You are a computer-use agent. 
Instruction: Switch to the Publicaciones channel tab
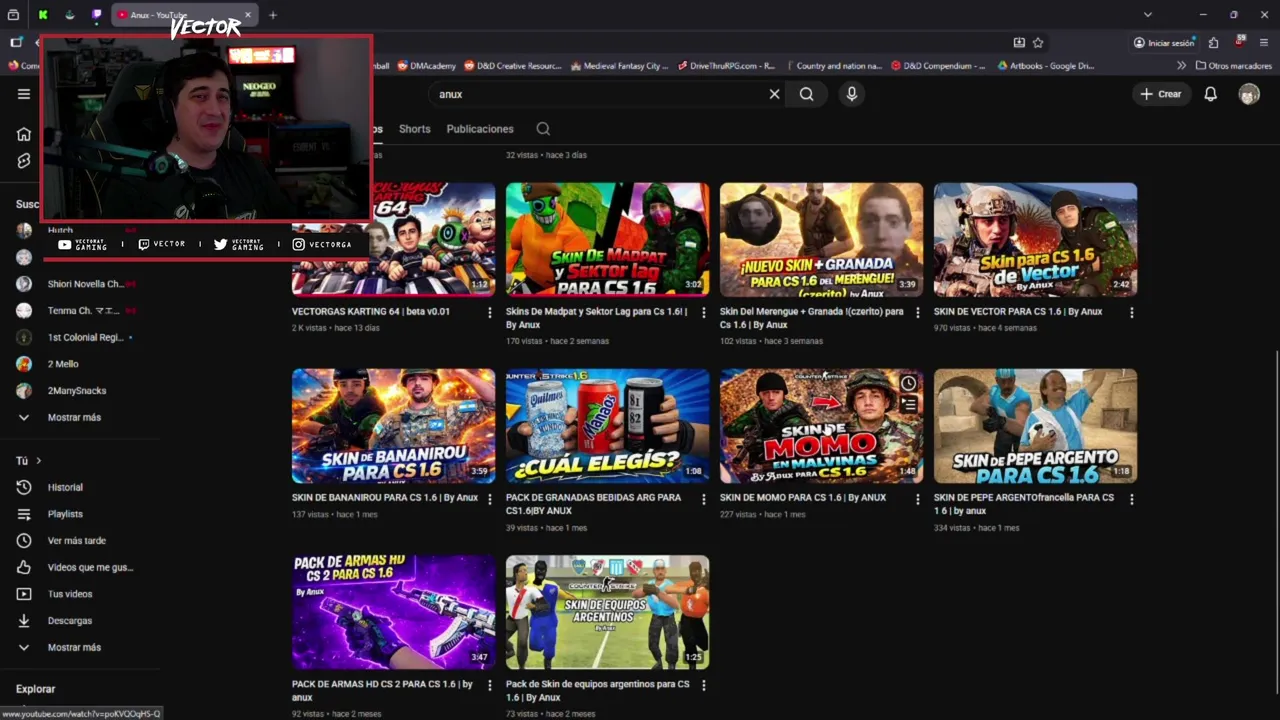tap(480, 129)
